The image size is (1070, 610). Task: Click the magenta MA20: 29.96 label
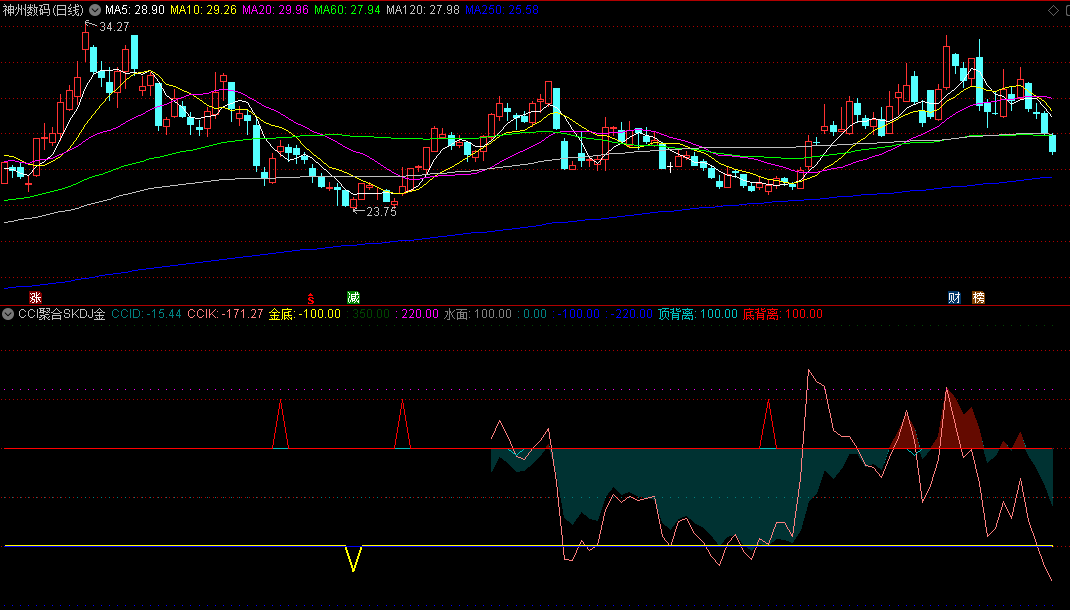(x=275, y=10)
